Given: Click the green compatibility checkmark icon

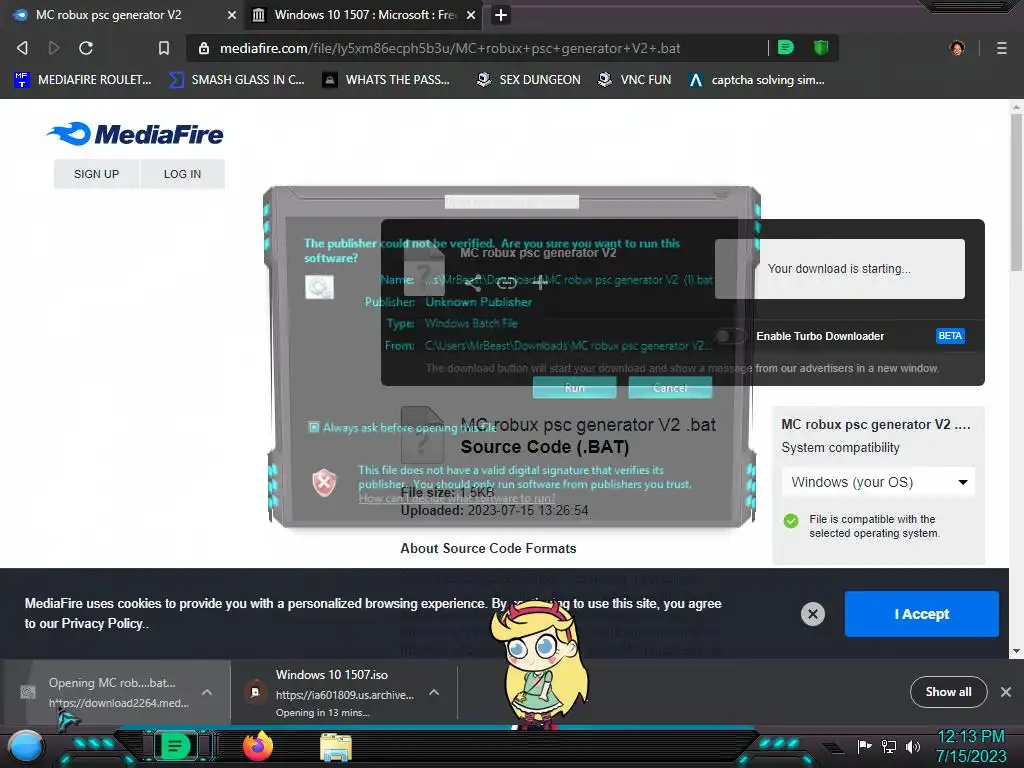Looking at the screenshot, I should [x=791, y=520].
